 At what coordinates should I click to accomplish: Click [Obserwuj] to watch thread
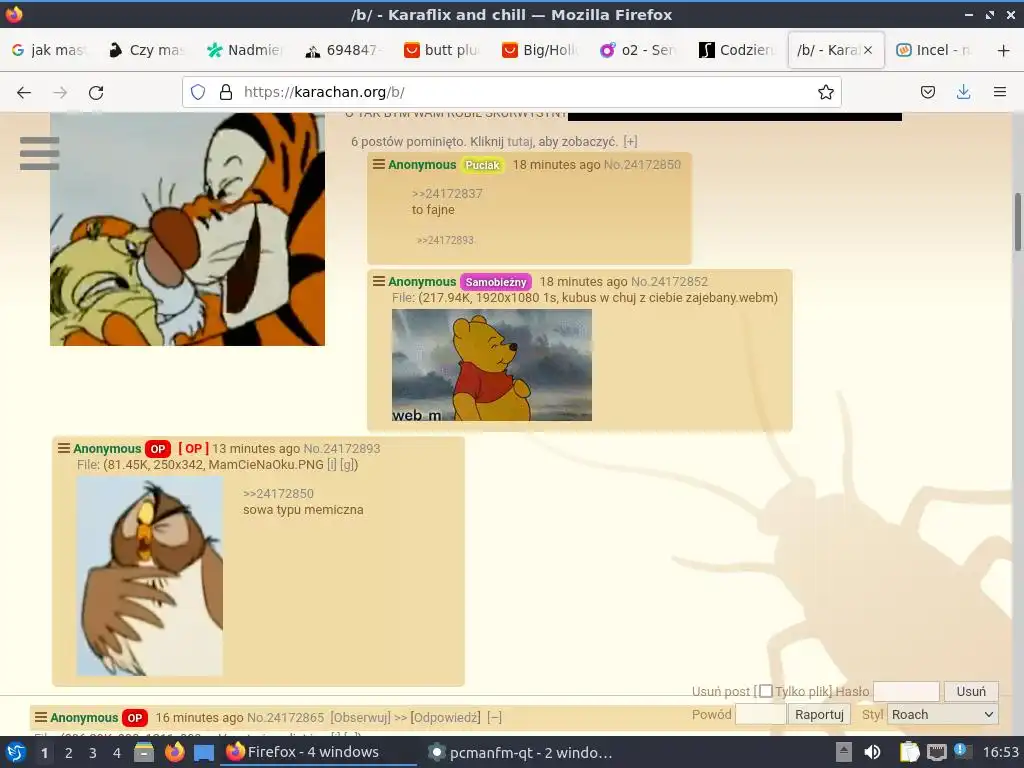(x=360, y=717)
